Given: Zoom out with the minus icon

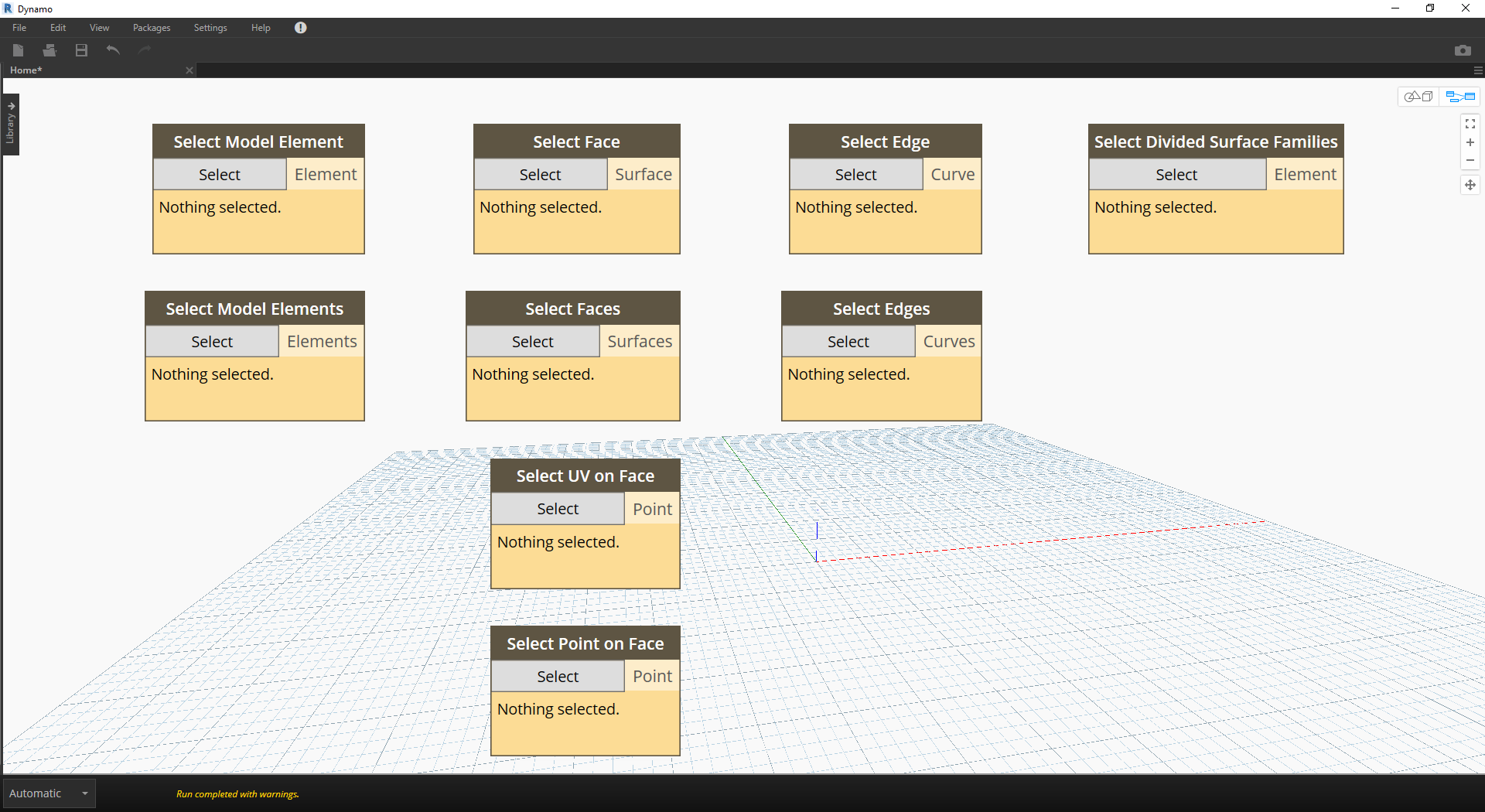Looking at the screenshot, I should point(1470,161).
